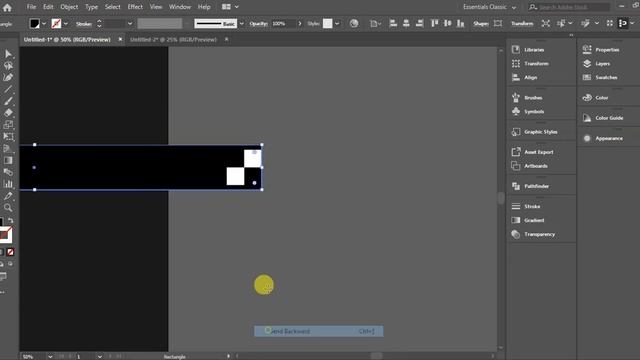Select the Column Graph tool
Image resolution: width=640 pixels, height=360 pixels.
tap(8, 184)
